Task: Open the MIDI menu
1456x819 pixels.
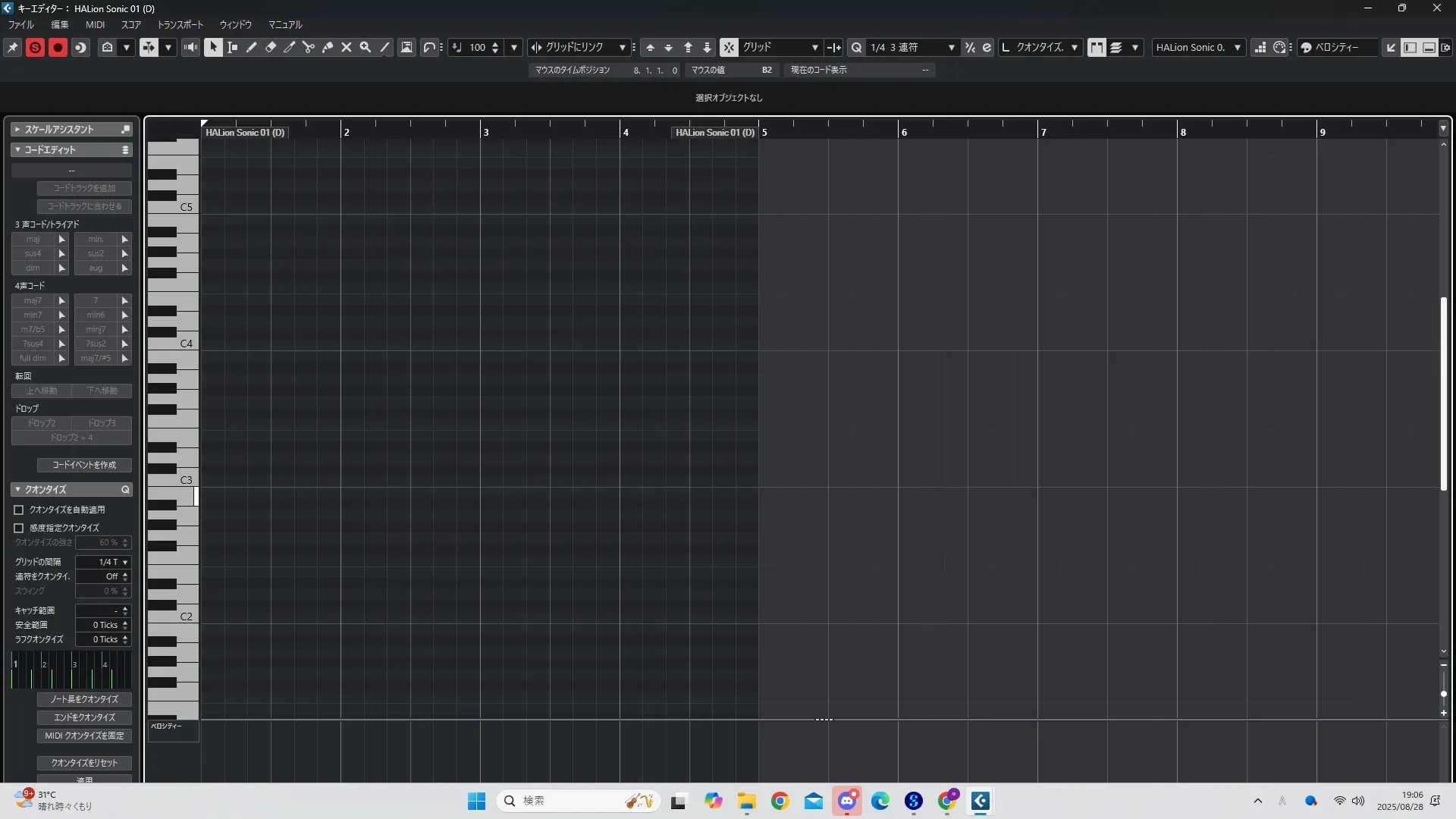Action: (x=95, y=25)
